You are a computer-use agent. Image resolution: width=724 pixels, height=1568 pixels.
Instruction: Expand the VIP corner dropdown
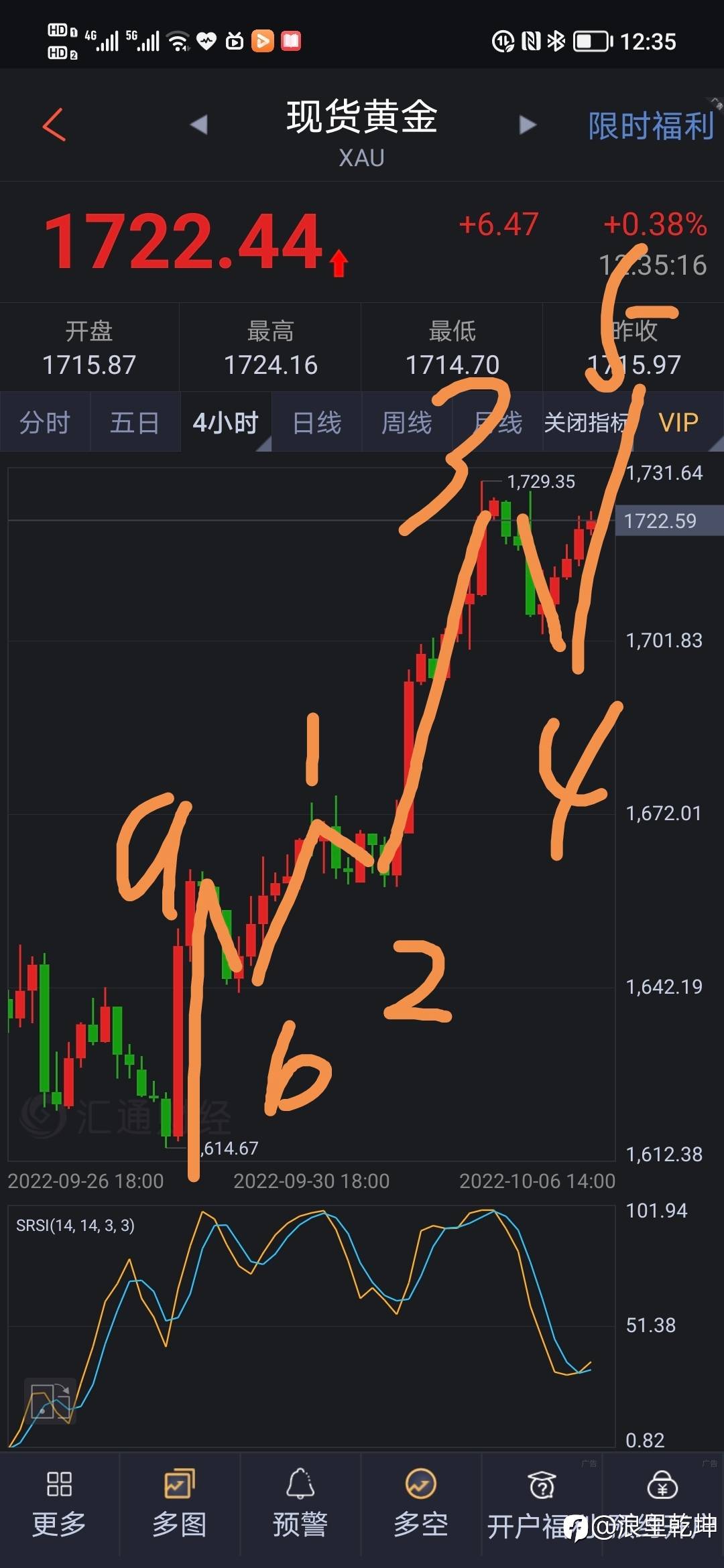(x=678, y=422)
